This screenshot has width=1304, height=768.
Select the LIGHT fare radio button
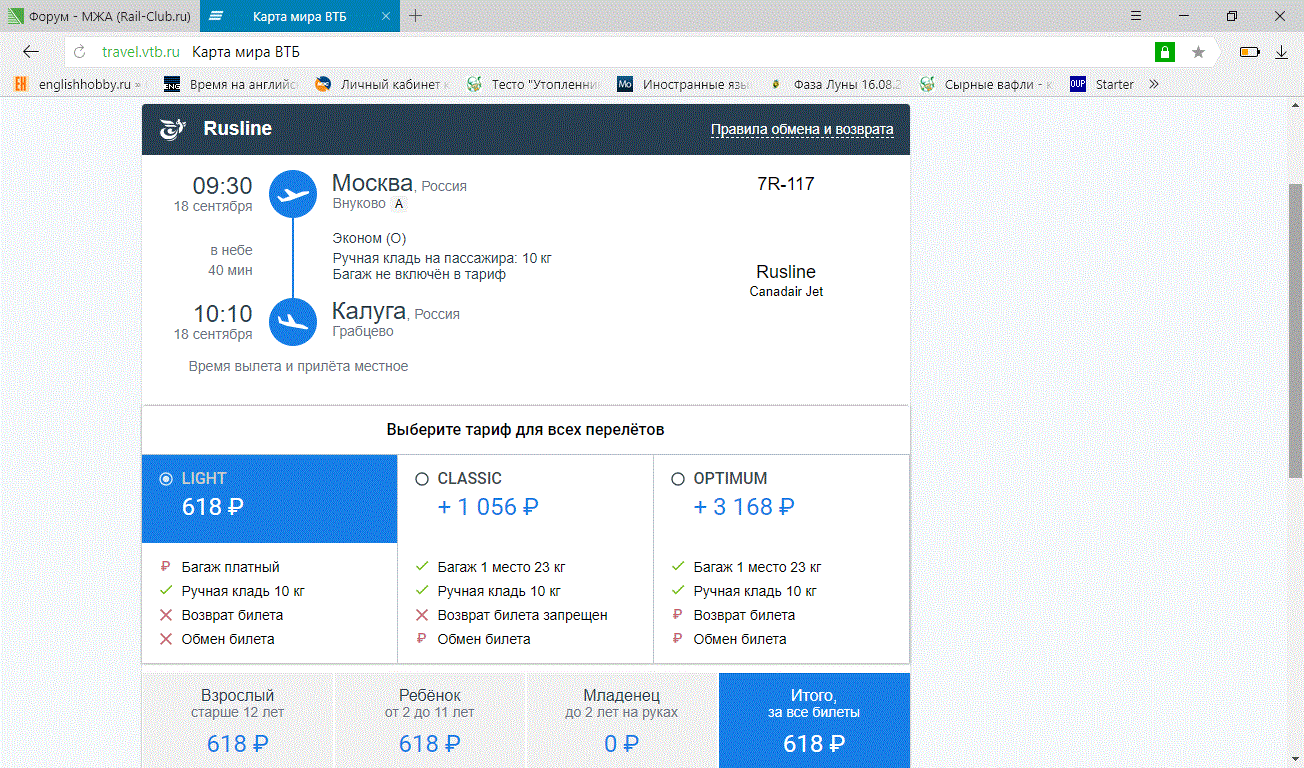pos(166,479)
